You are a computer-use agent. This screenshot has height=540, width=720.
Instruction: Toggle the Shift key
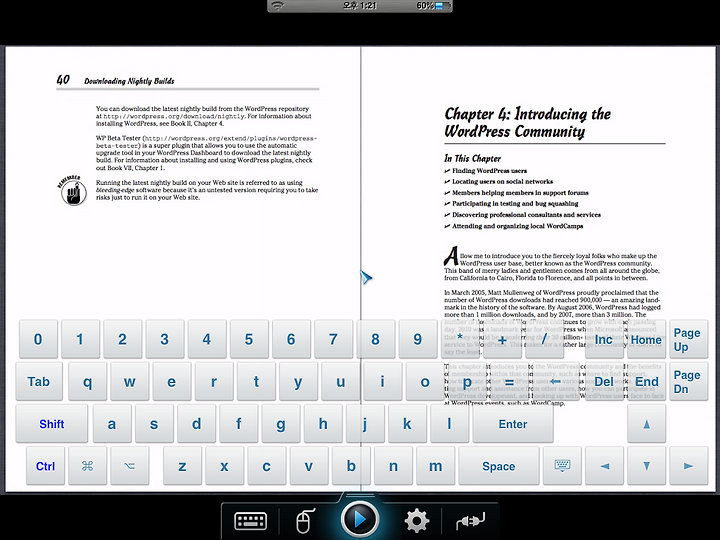51,424
